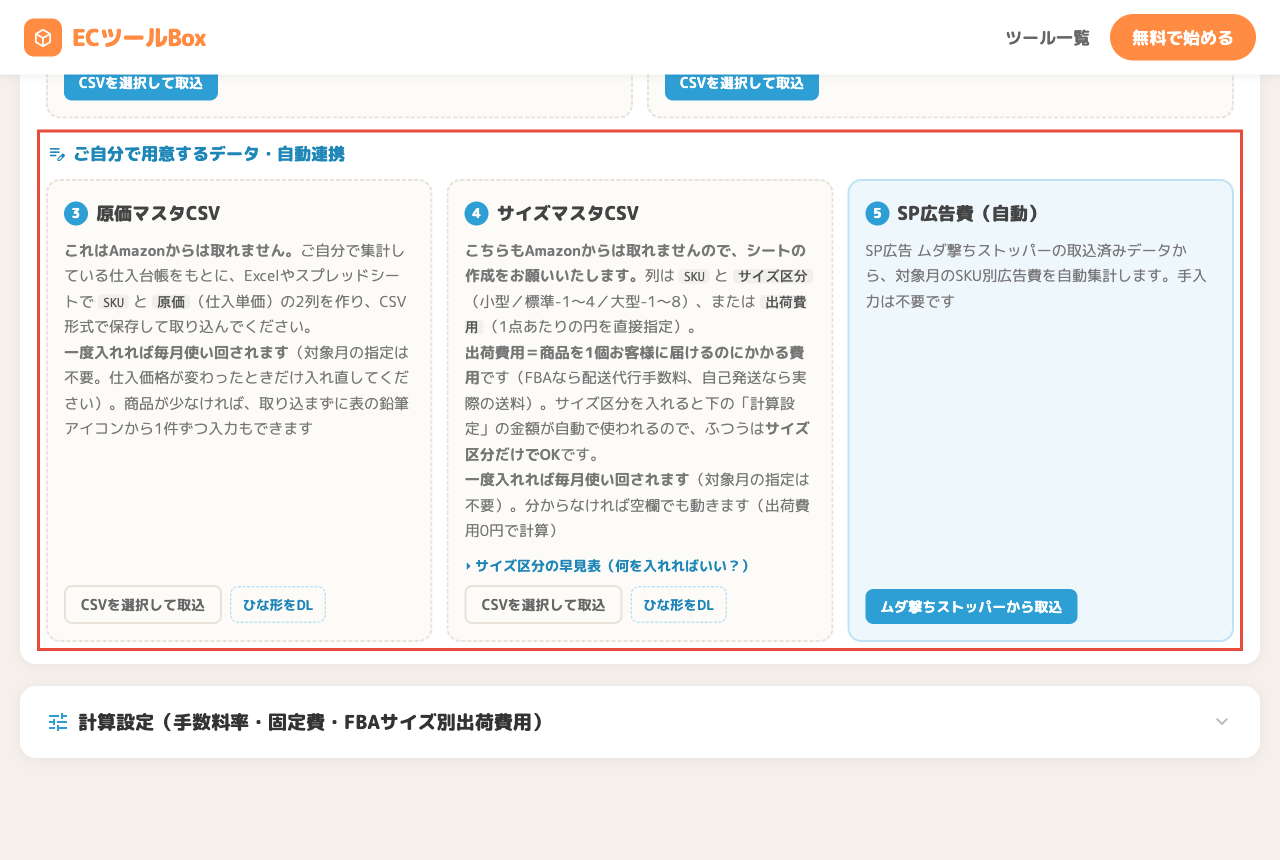Expand the 計算設定 section chevron
Image resolution: width=1280 pixels, height=860 pixels.
pos(1222,722)
